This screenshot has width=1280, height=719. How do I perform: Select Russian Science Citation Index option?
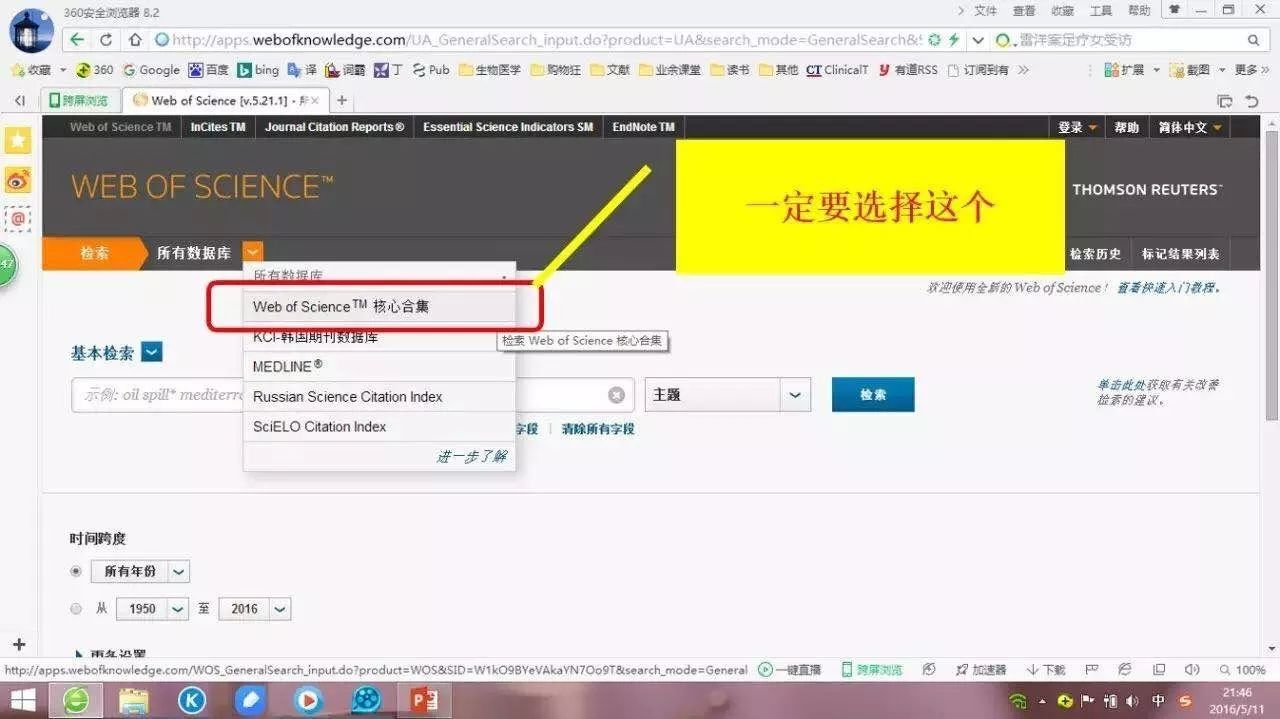point(379,396)
